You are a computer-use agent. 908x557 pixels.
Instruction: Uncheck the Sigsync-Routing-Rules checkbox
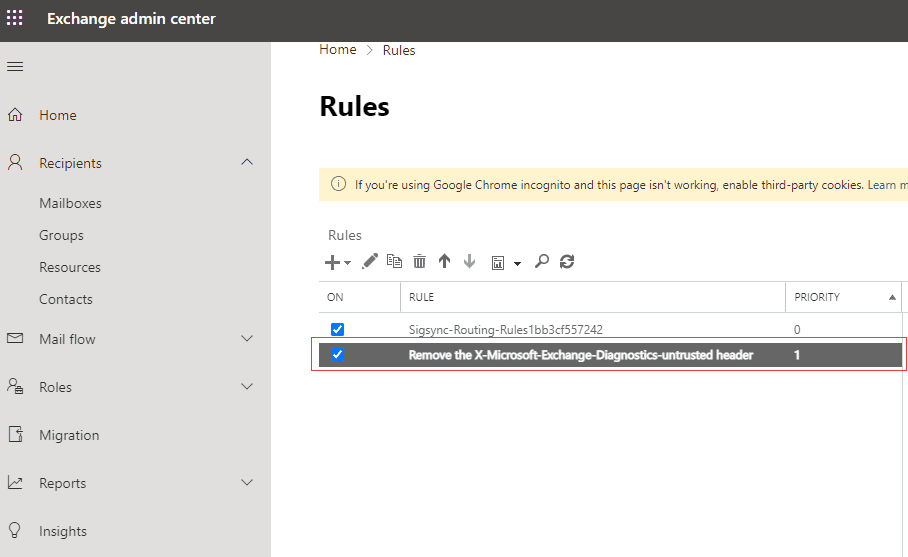(337, 329)
